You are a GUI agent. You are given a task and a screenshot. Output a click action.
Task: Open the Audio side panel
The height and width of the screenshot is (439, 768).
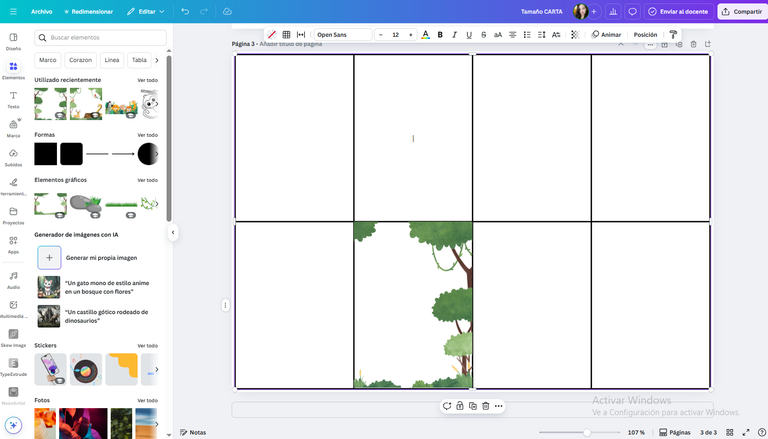tap(13, 280)
